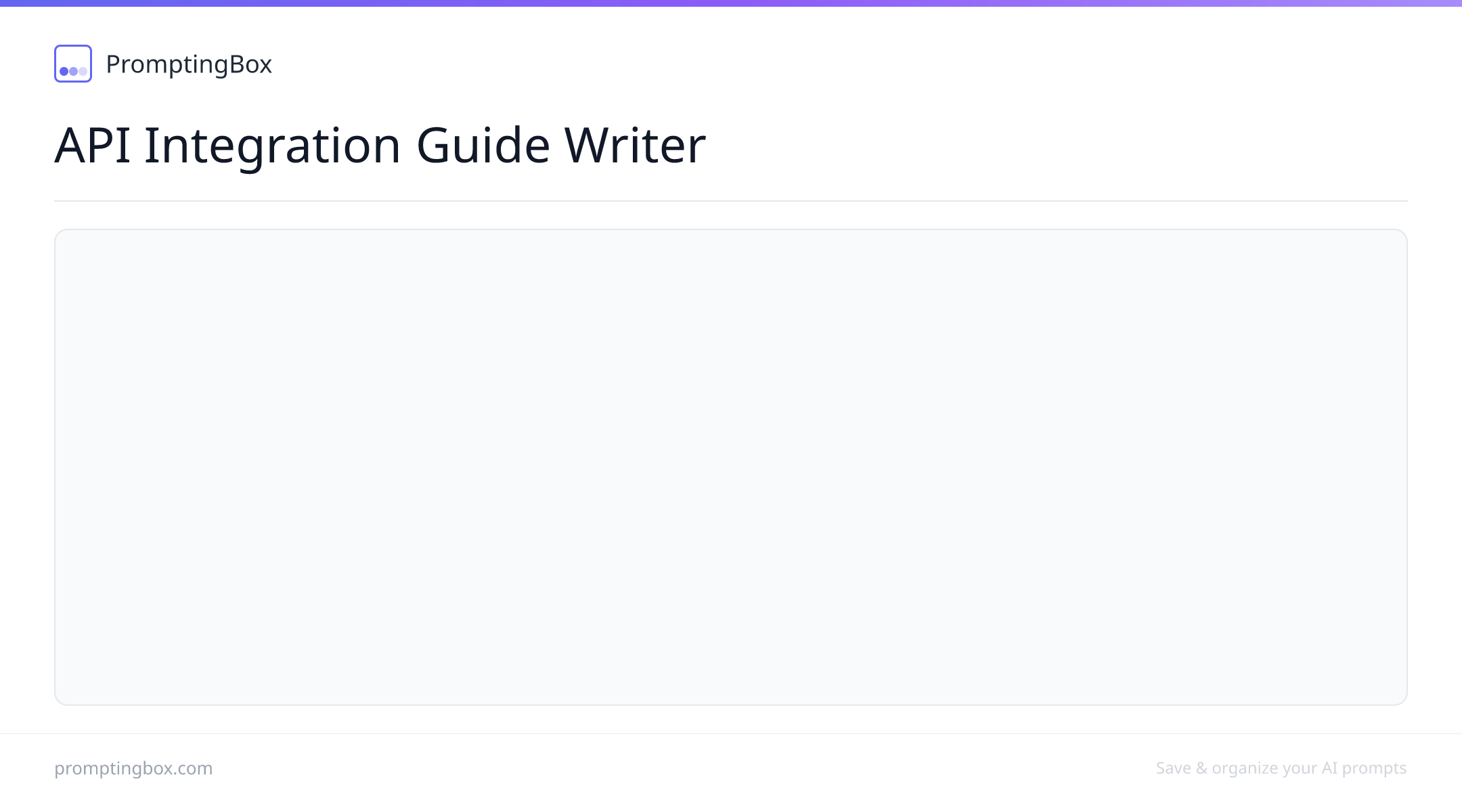The height and width of the screenshot is (812, 1462).
Task: Click the "API Integration Guide Writer" heading
Action: point(380,145)
